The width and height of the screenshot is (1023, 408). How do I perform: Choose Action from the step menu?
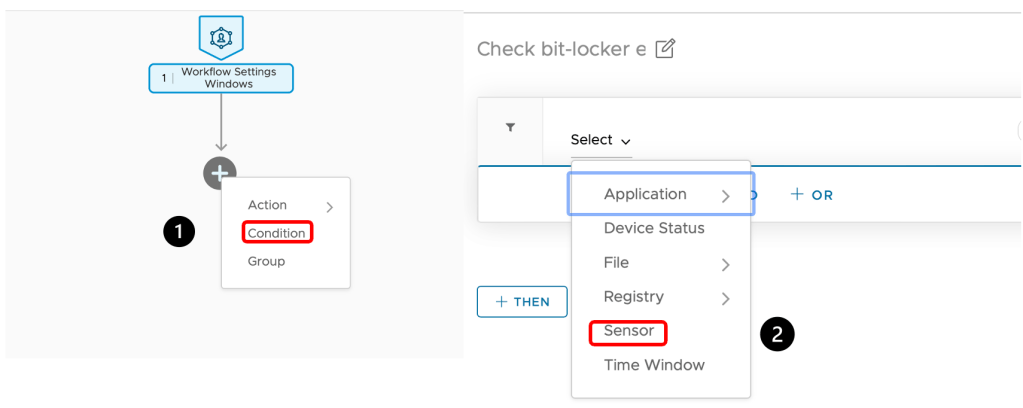(x=267, y=205)
